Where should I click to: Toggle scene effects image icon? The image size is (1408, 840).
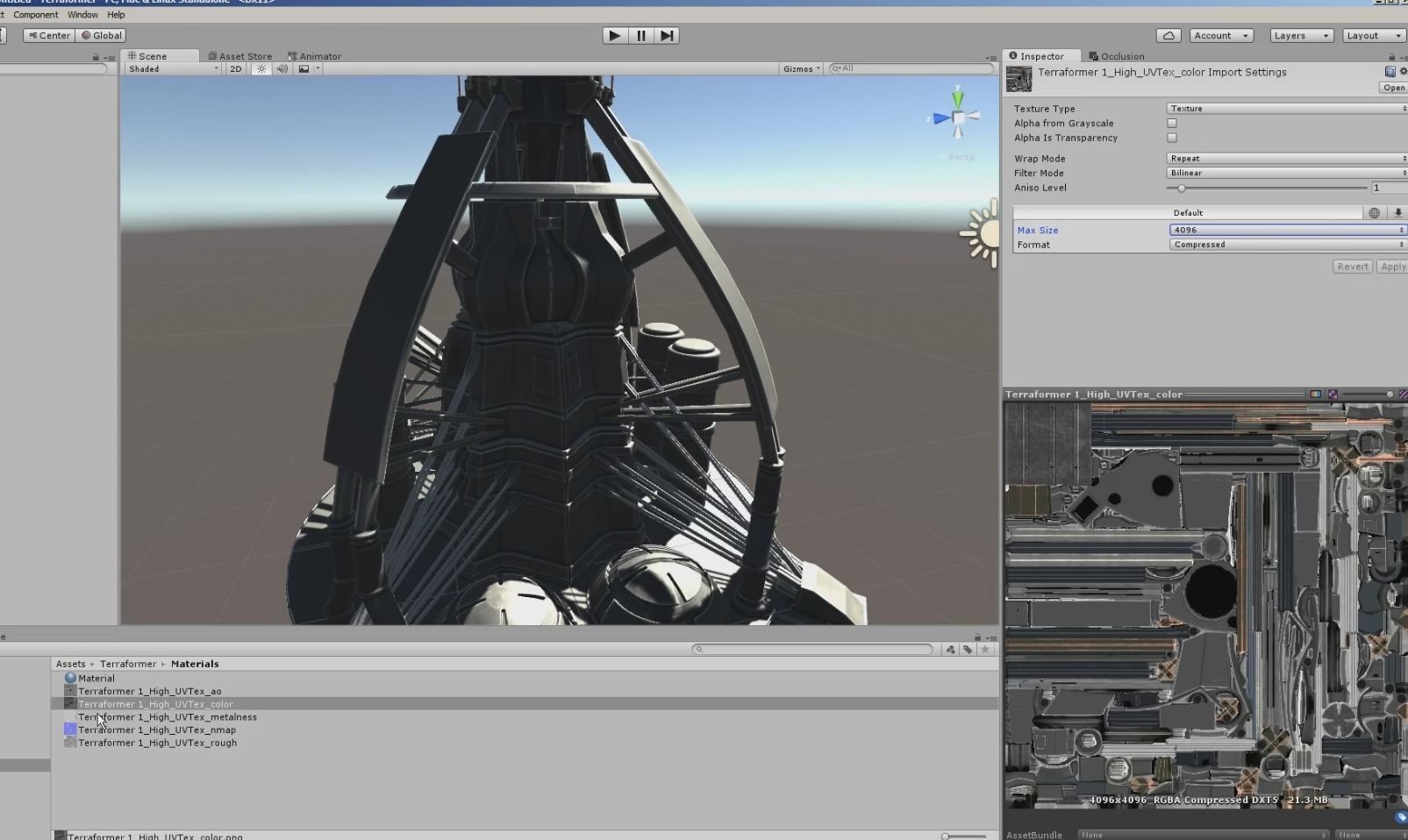[304, 69]
